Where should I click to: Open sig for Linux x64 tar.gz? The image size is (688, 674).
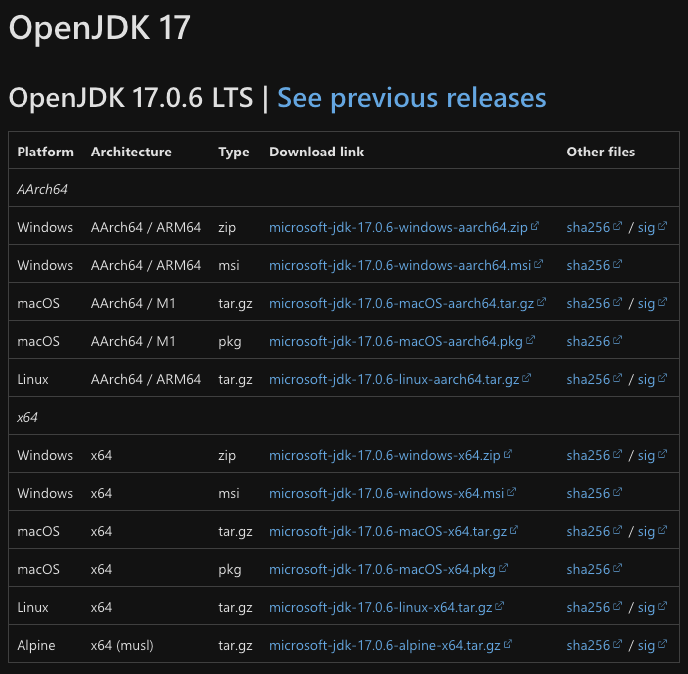[x=652, y=608]
